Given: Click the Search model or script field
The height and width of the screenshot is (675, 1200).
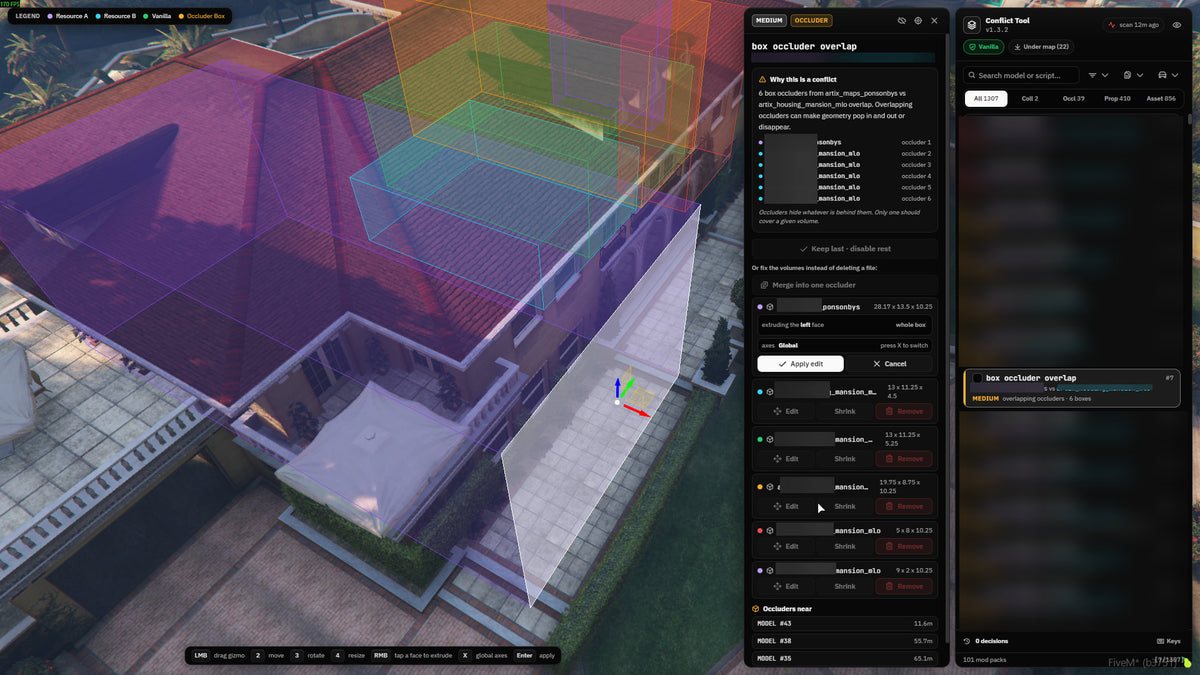Looking at the screenshot, I should [1020, 75].
